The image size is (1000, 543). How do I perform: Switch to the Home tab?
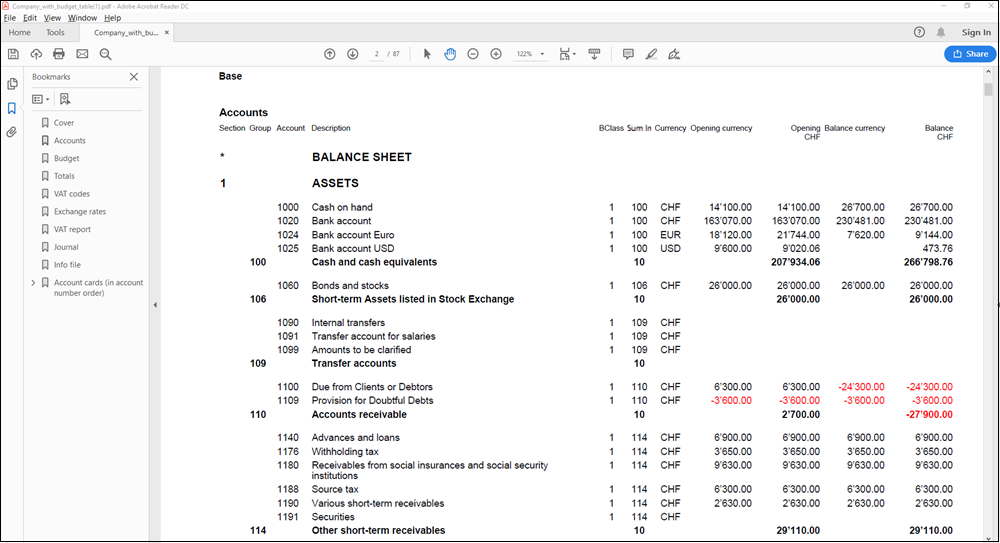click(x=19, y=33)
